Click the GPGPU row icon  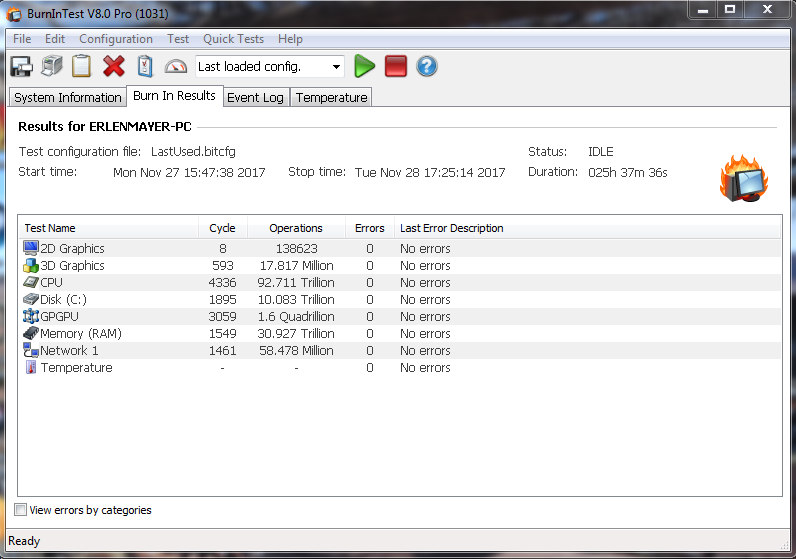(31, 316)
